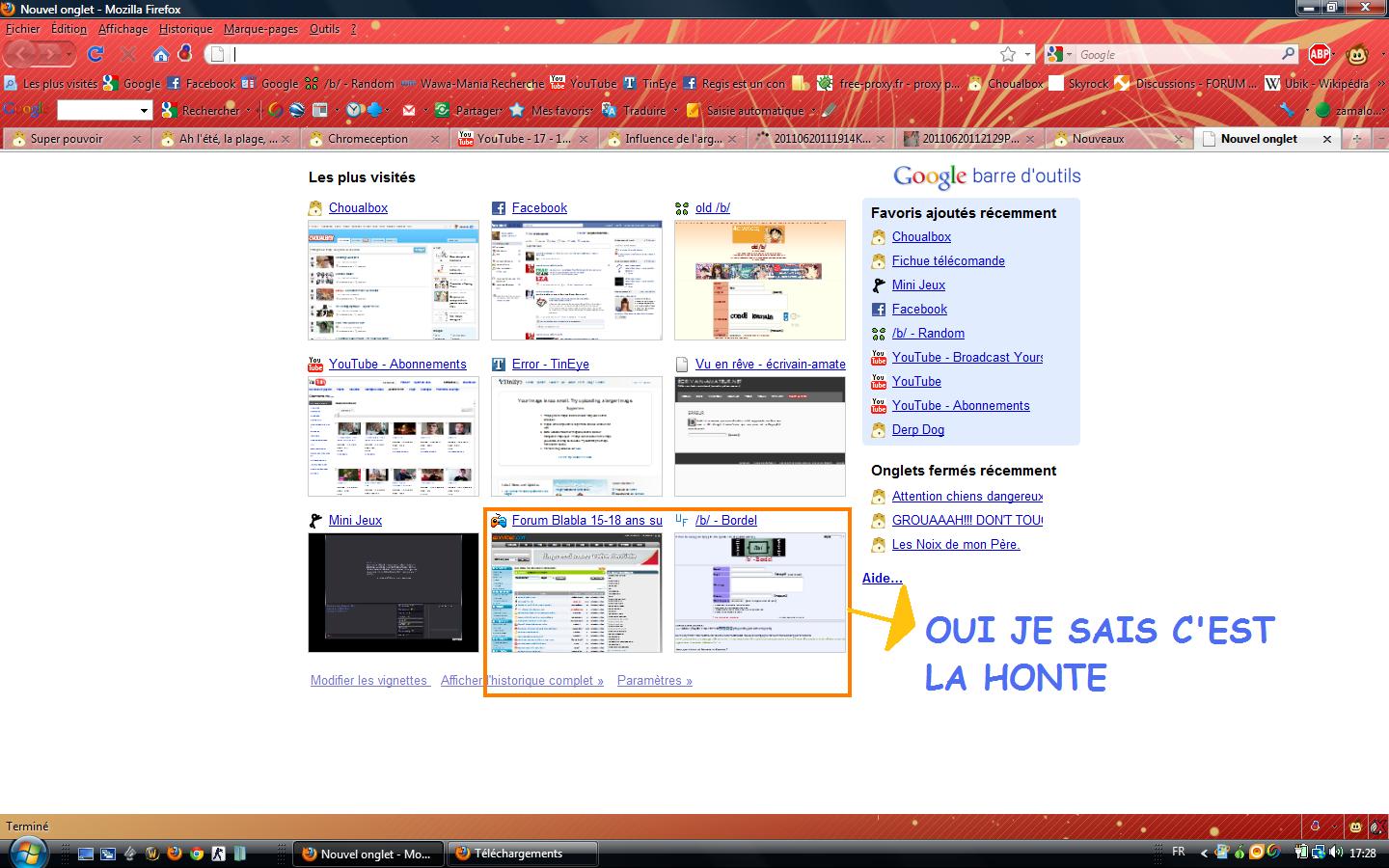1389x868 pixels.
Task: Click the Modifier les vignettes link
Action: click(368, 680)
